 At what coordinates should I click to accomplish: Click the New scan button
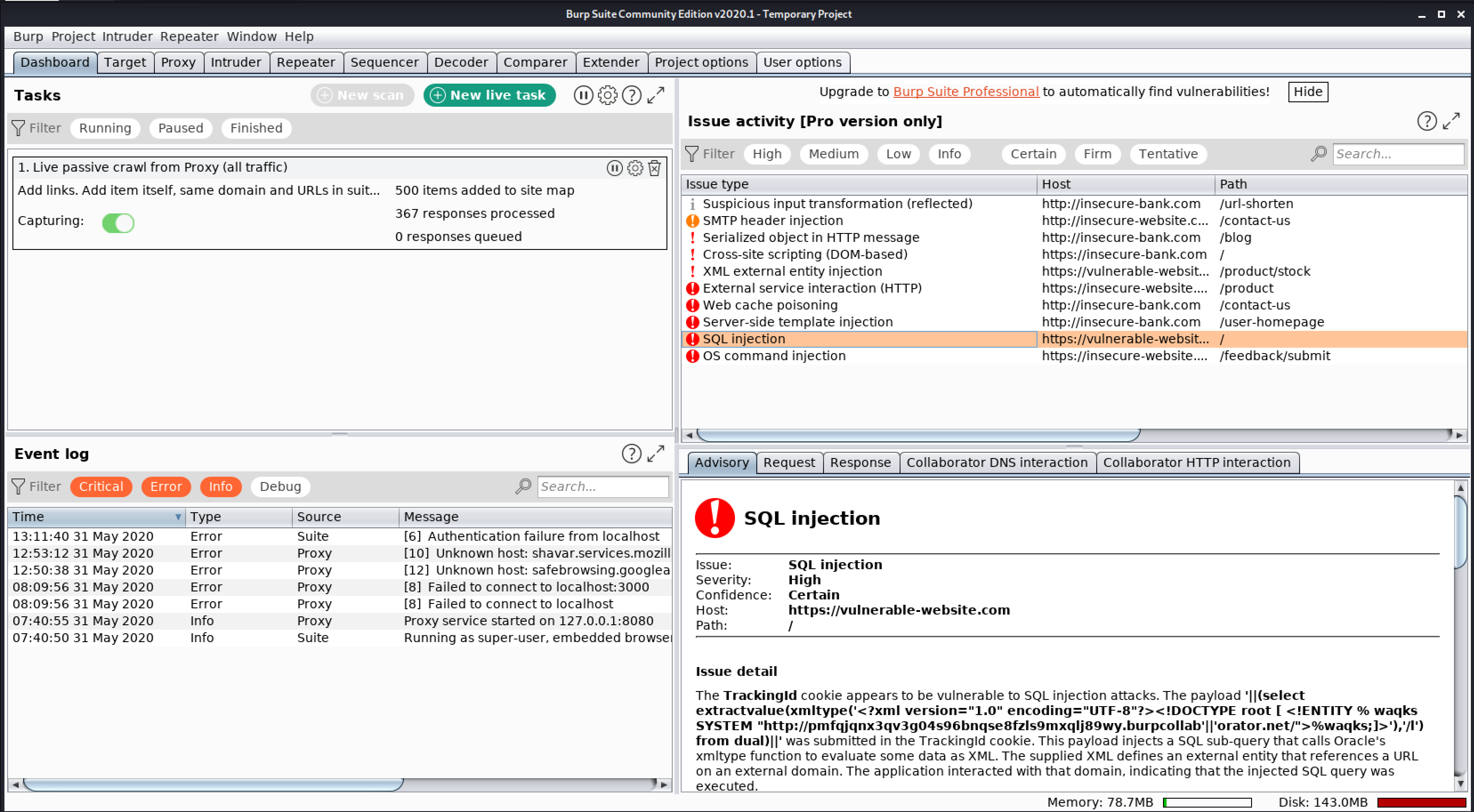coord(362,95)
